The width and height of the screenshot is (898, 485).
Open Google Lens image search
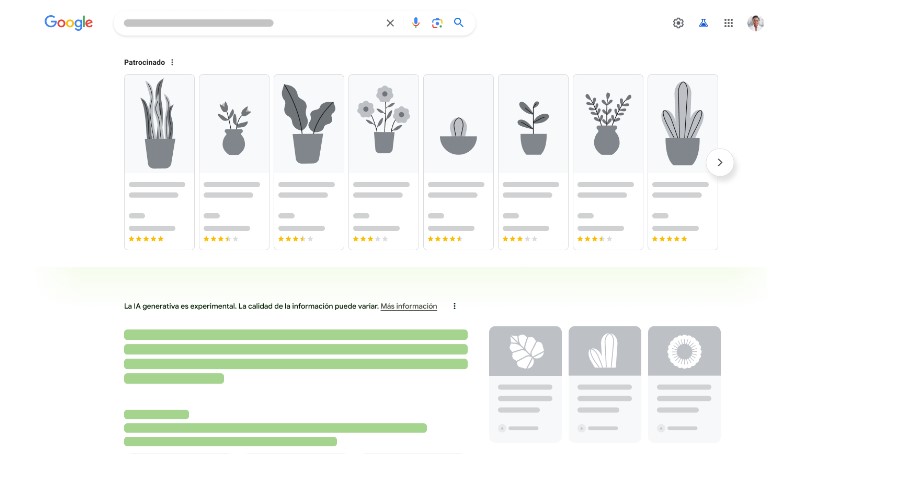point(437,23)
